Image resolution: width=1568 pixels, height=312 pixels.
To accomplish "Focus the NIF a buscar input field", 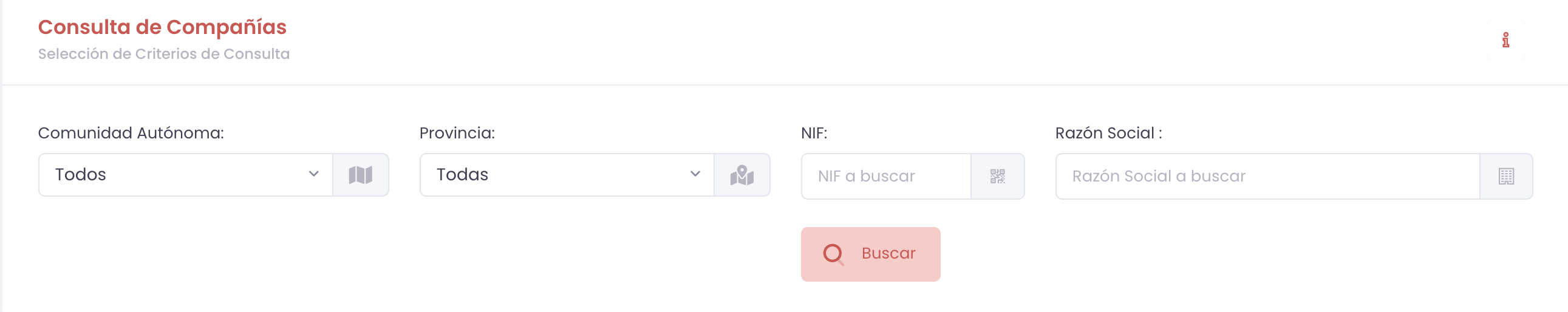I will [885, 177].
